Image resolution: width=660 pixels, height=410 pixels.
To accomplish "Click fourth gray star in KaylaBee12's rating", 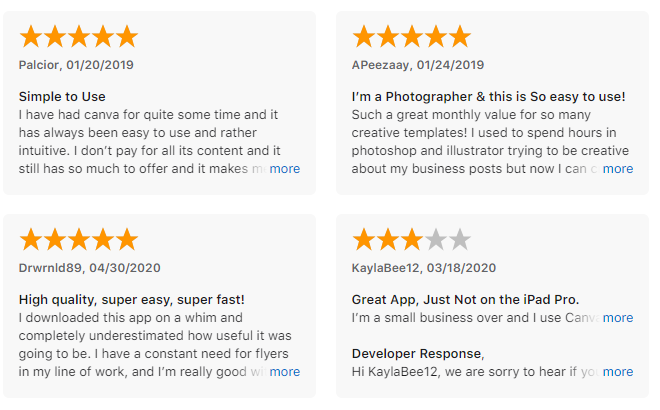I will coord(436,240).
